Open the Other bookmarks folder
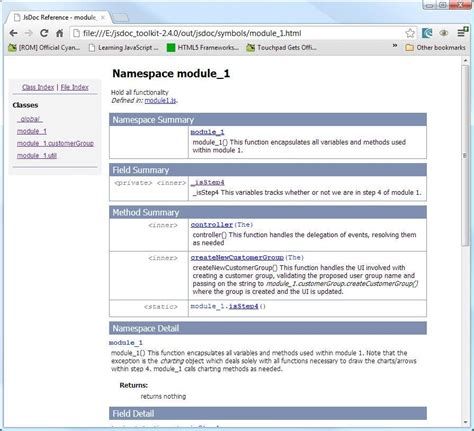This screenshot has width=474, height=431. [435, 48]
